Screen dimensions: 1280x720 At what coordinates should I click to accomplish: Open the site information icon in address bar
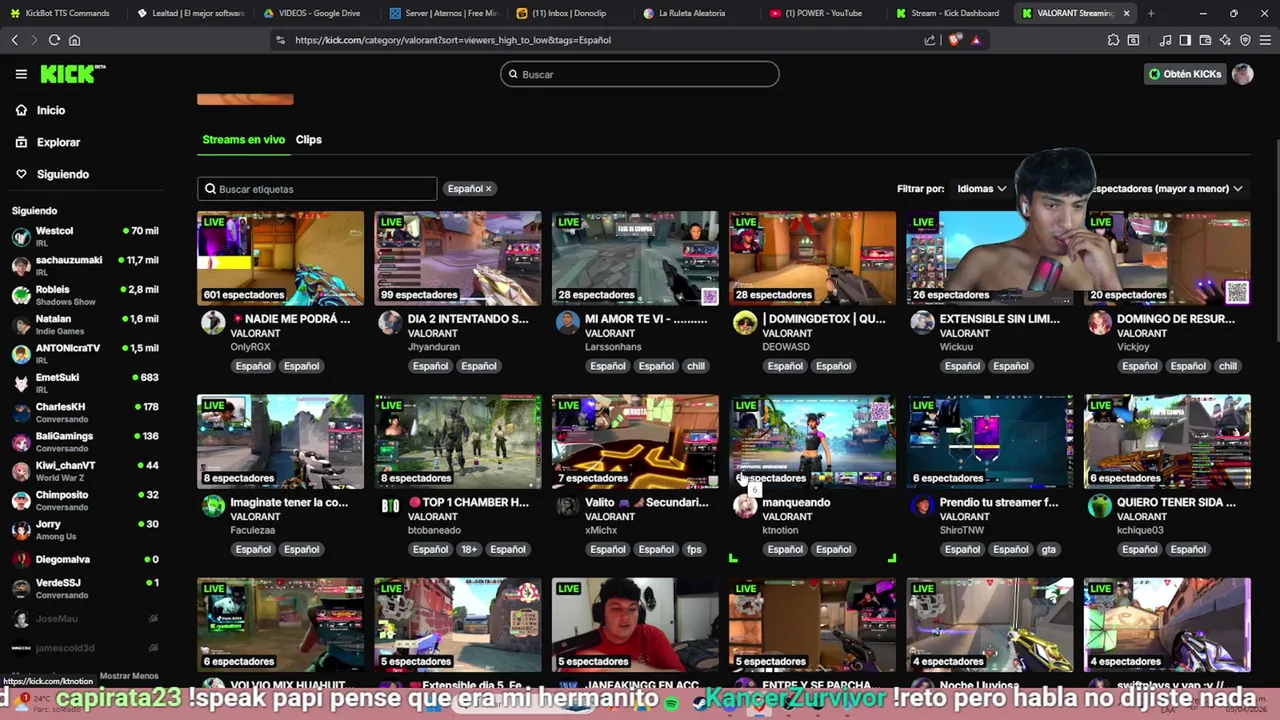tap(280, 40)
